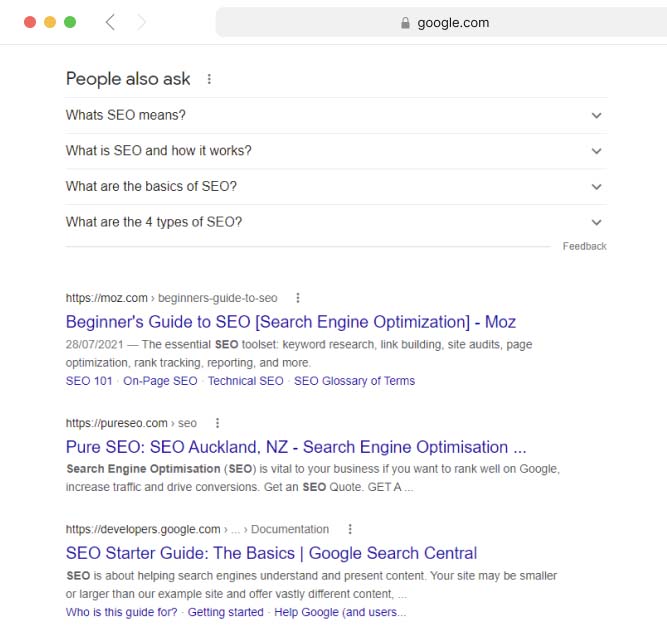Expand the 'Whats SEO means?' question
The height and width of the screenshot is (641, 667).
pos(596,115)
